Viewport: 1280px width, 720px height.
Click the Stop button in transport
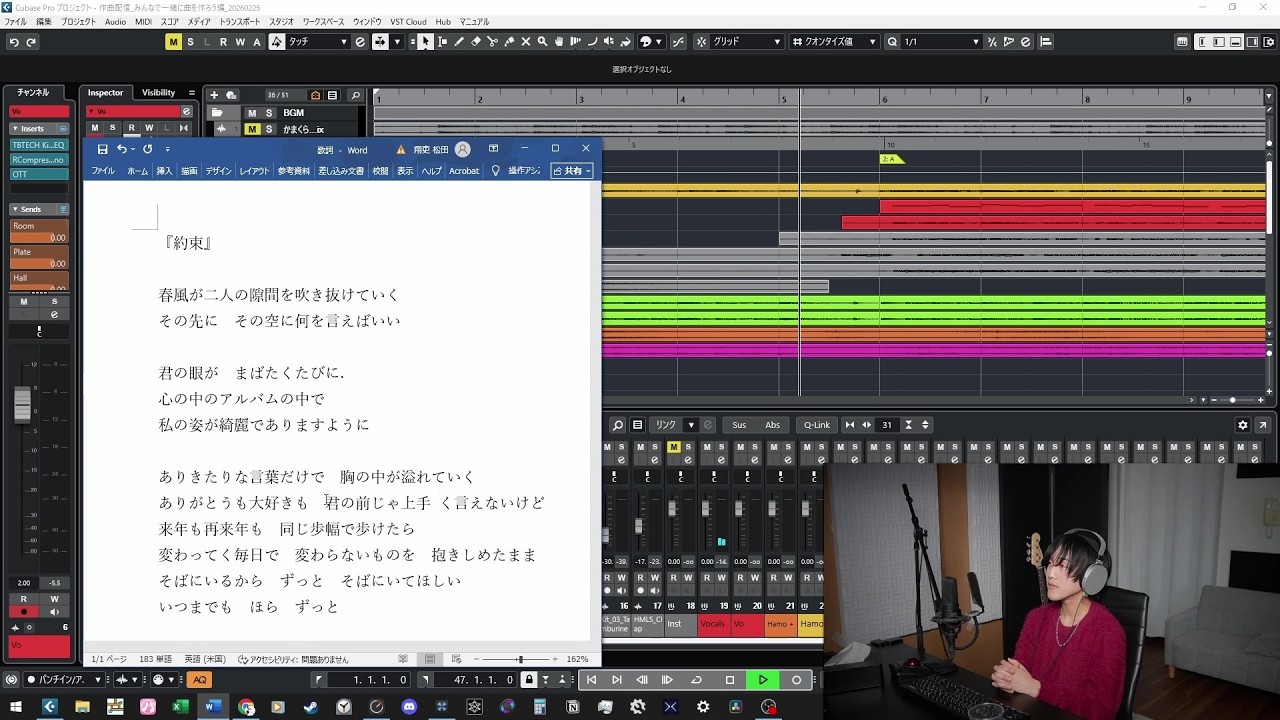point(730,680)
